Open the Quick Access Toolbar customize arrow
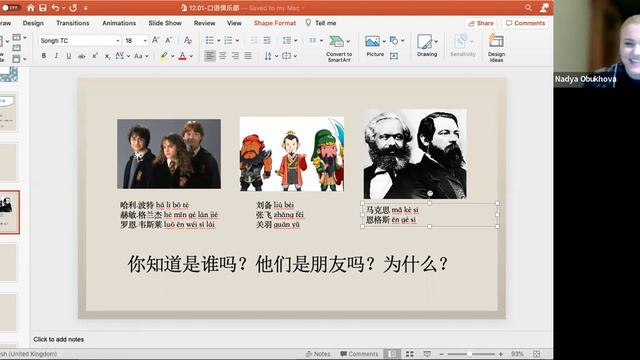640x360 pixels. pos(86,7)
